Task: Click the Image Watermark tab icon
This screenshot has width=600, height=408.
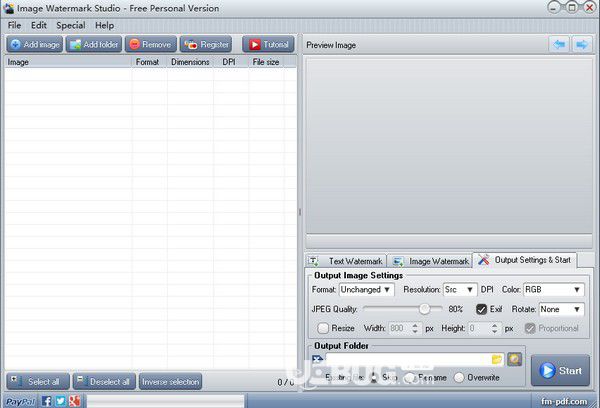Action: [x=398, y=261]
